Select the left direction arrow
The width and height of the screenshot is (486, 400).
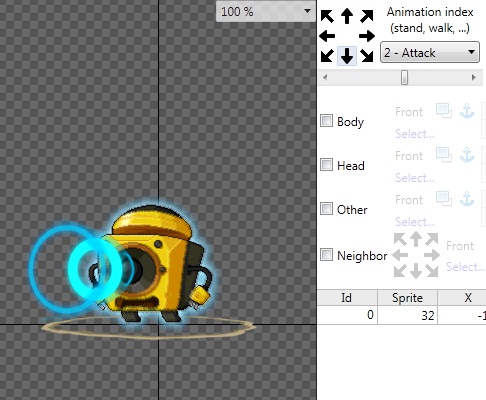327,36
